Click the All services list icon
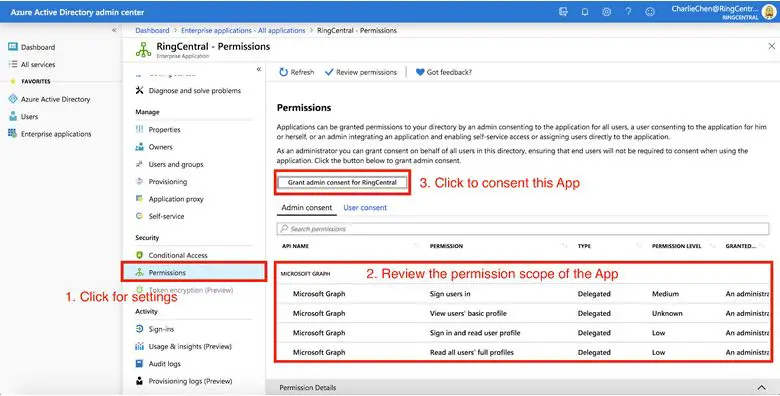The height and width of the screenshot is (396, 780). pyautogui.click(x=13, y=64)
